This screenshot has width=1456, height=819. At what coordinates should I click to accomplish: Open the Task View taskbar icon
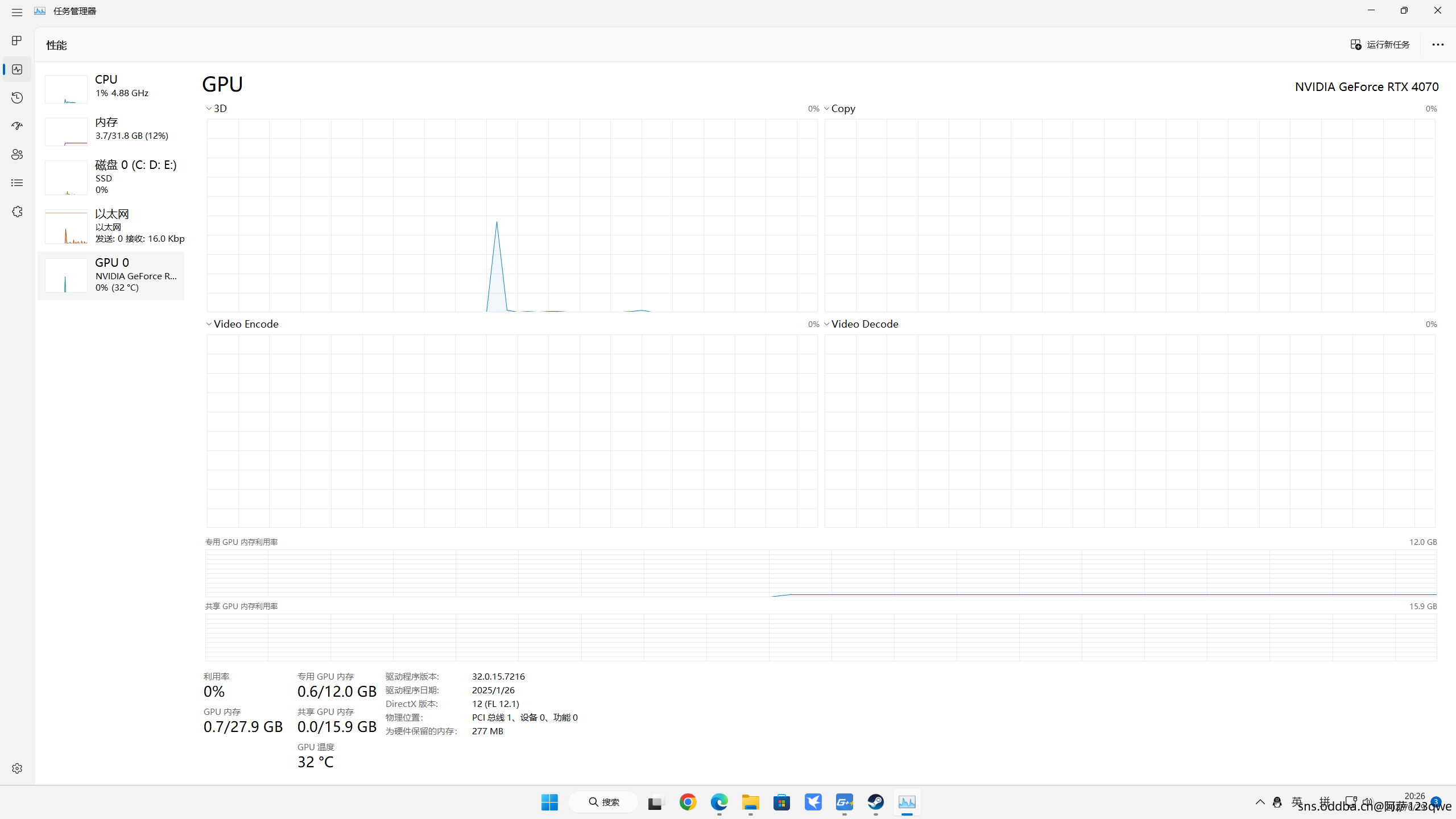(x=656, y=803)
